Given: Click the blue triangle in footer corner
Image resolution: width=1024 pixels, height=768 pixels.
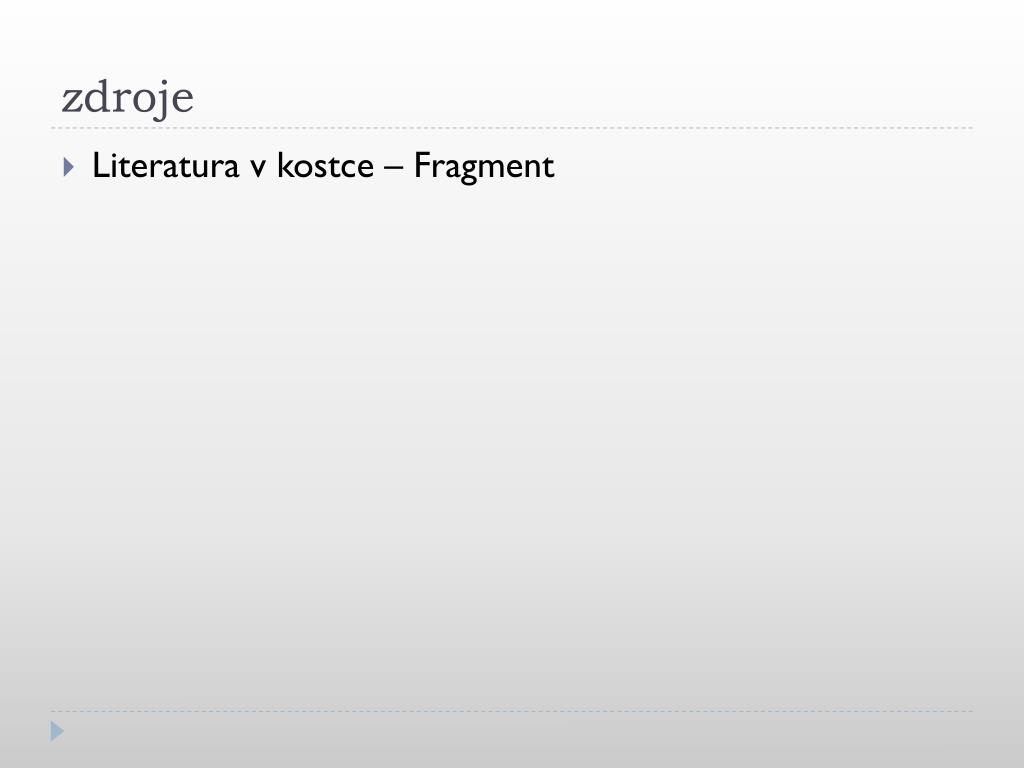Looking at the screenshot, I should click(x=57, y=731).
